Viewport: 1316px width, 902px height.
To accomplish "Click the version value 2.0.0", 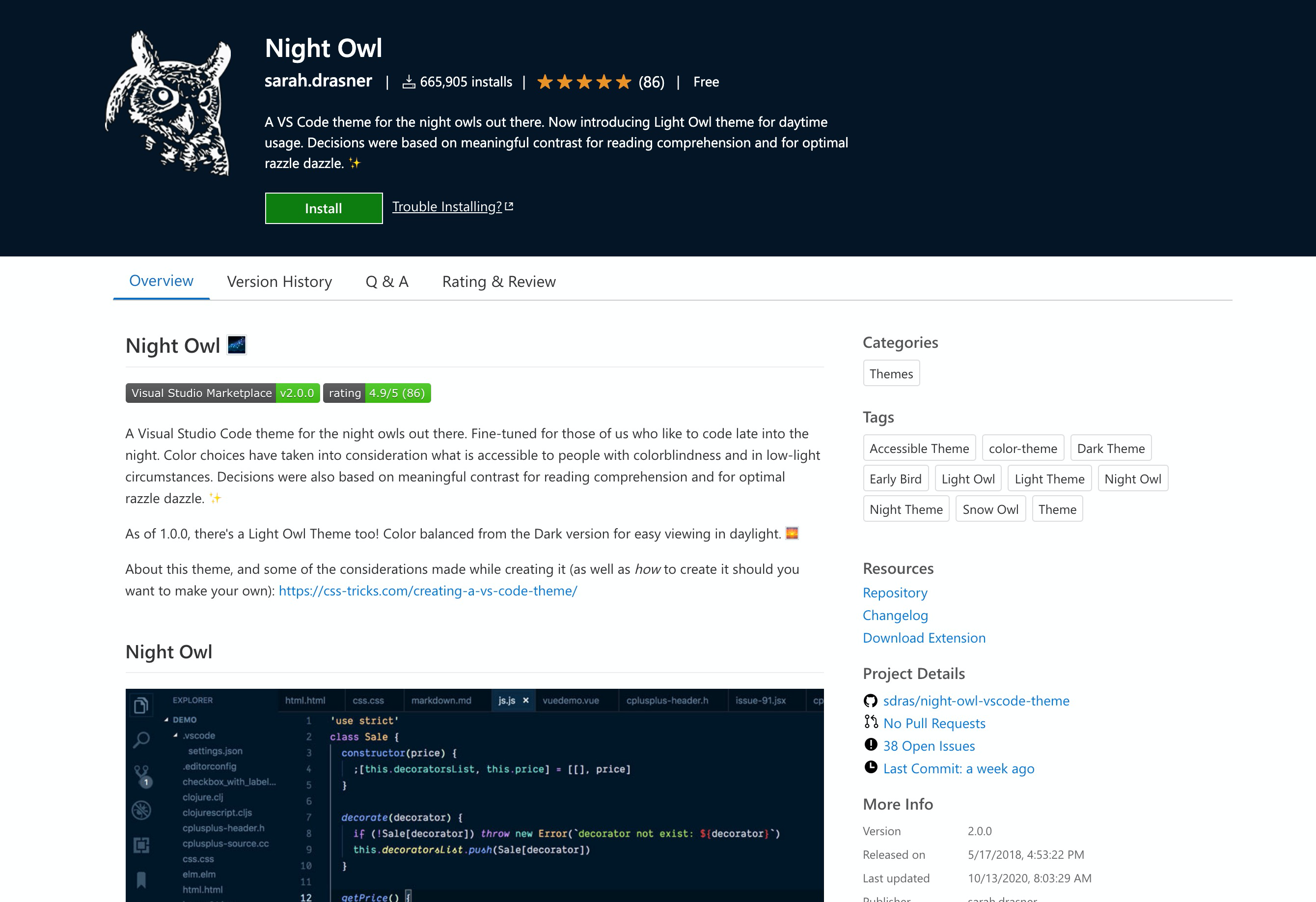I will pyautogui.click(x=980, y=831).
